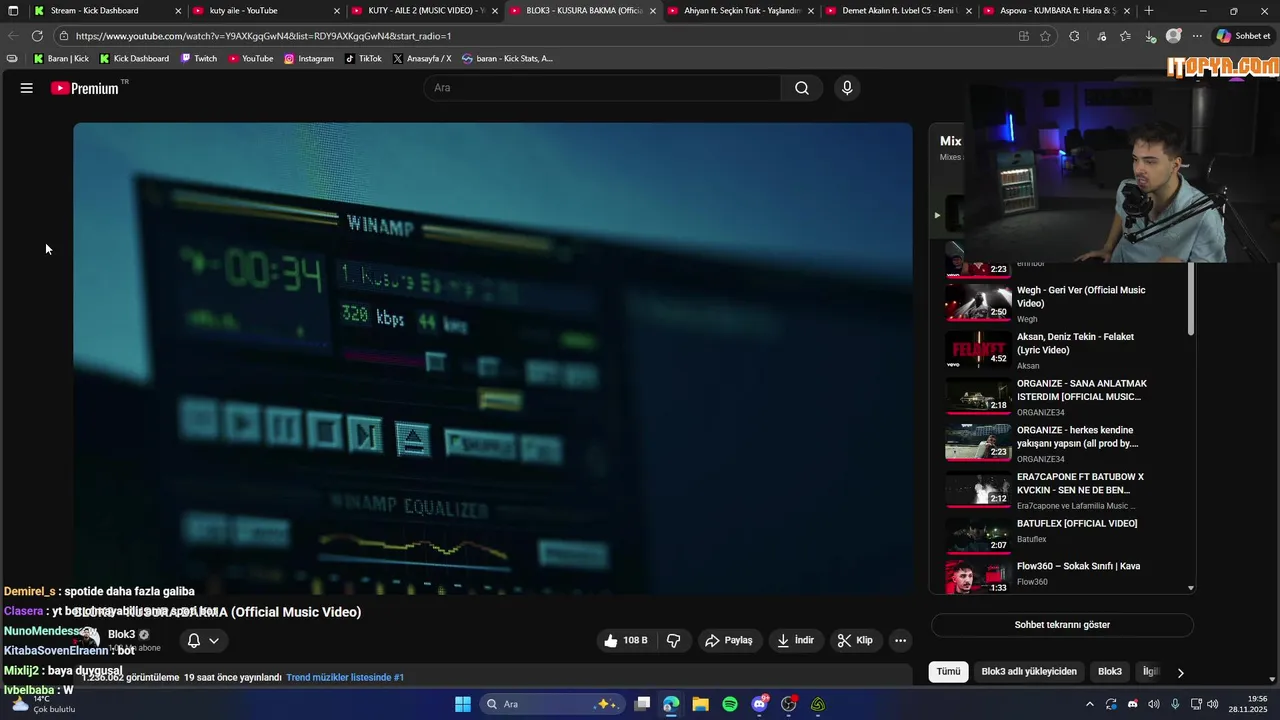View site information lock icon

[x=63, y=36]
